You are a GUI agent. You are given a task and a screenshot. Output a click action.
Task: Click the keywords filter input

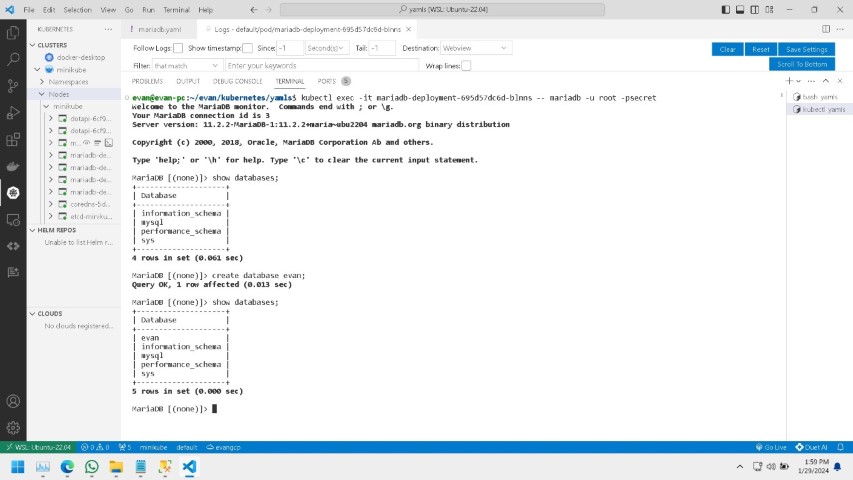[x=322, y=66]
